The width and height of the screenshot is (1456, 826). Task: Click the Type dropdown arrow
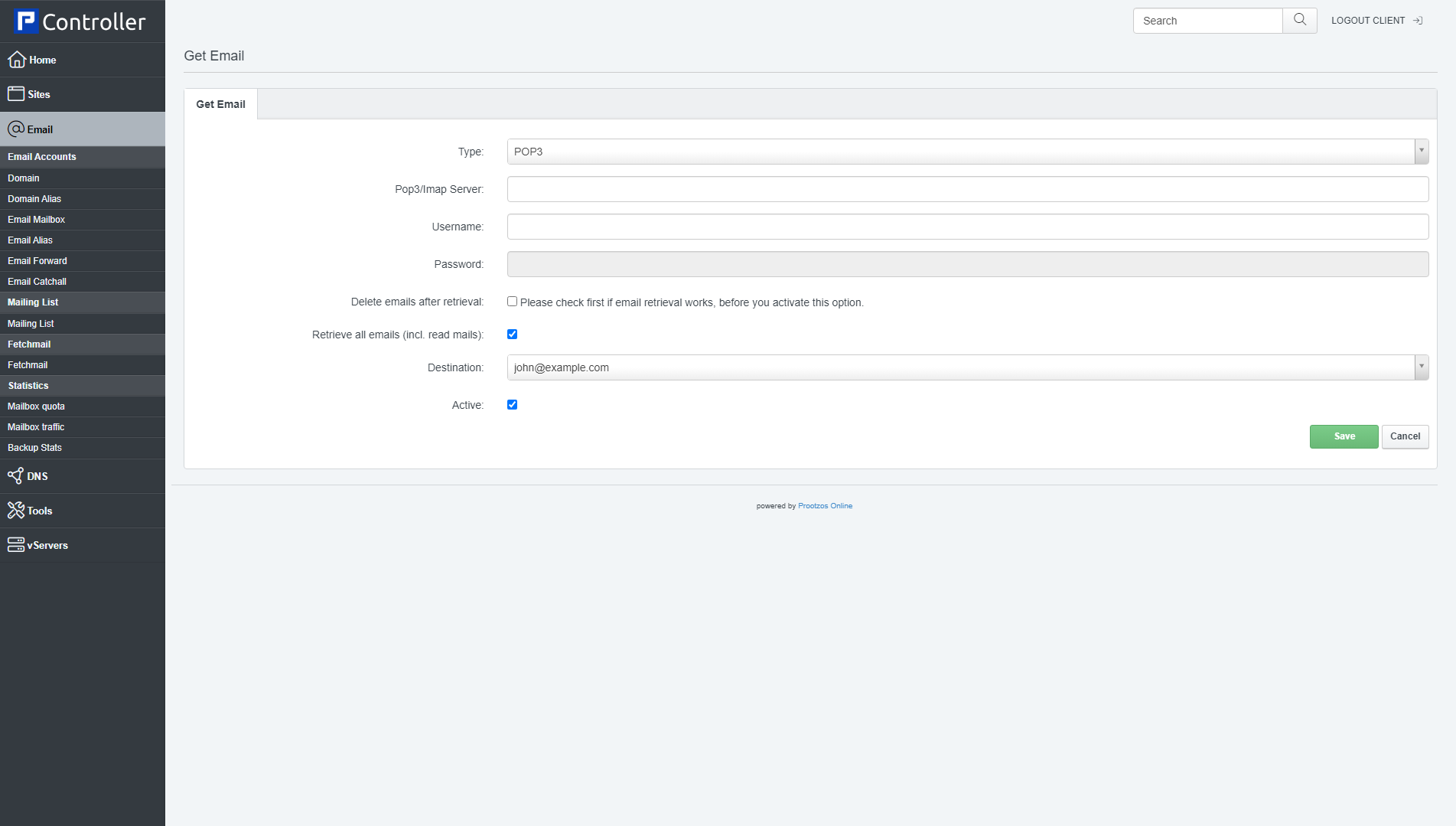tap(1422, 151)
